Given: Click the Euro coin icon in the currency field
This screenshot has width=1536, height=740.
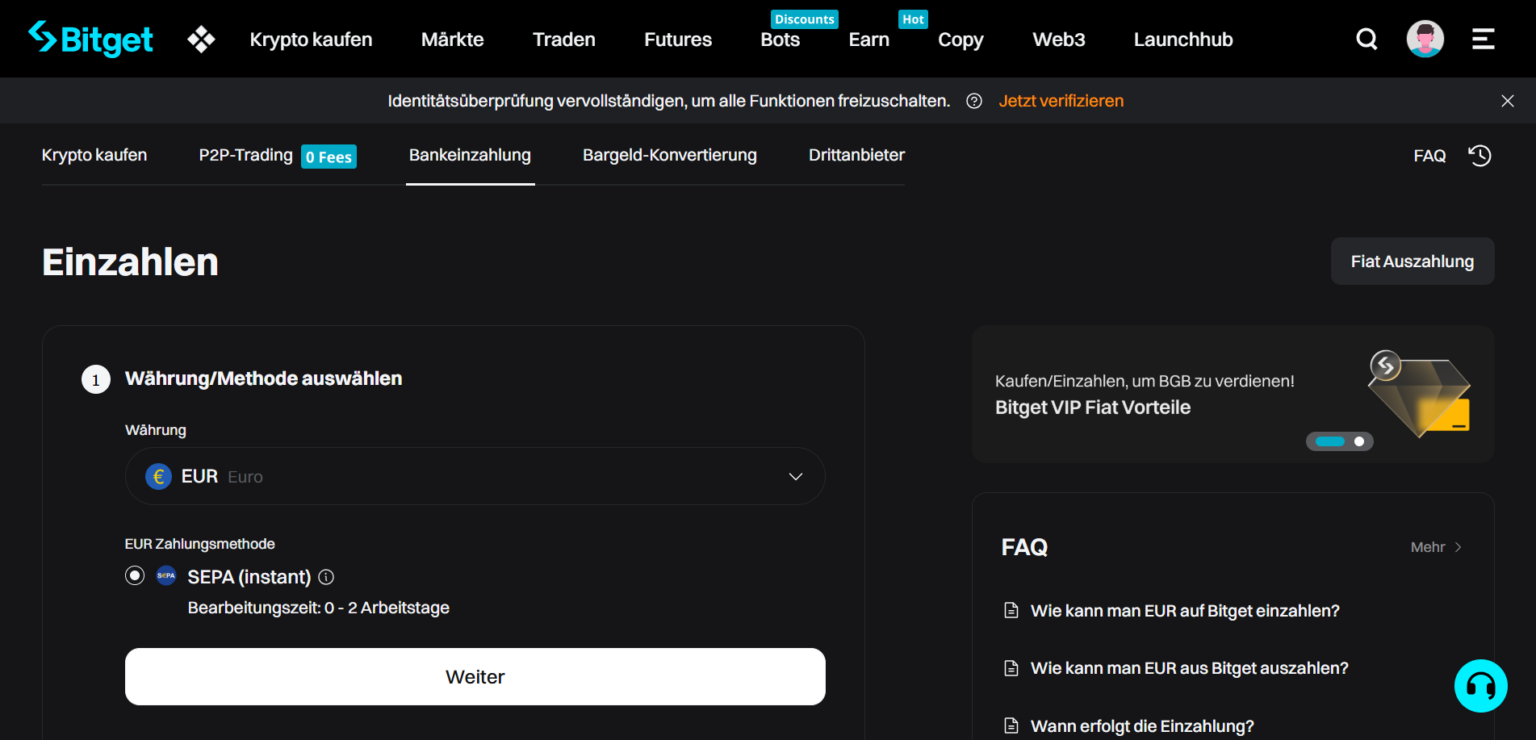Looking at the screenshot, I should [x=158, y=476].
